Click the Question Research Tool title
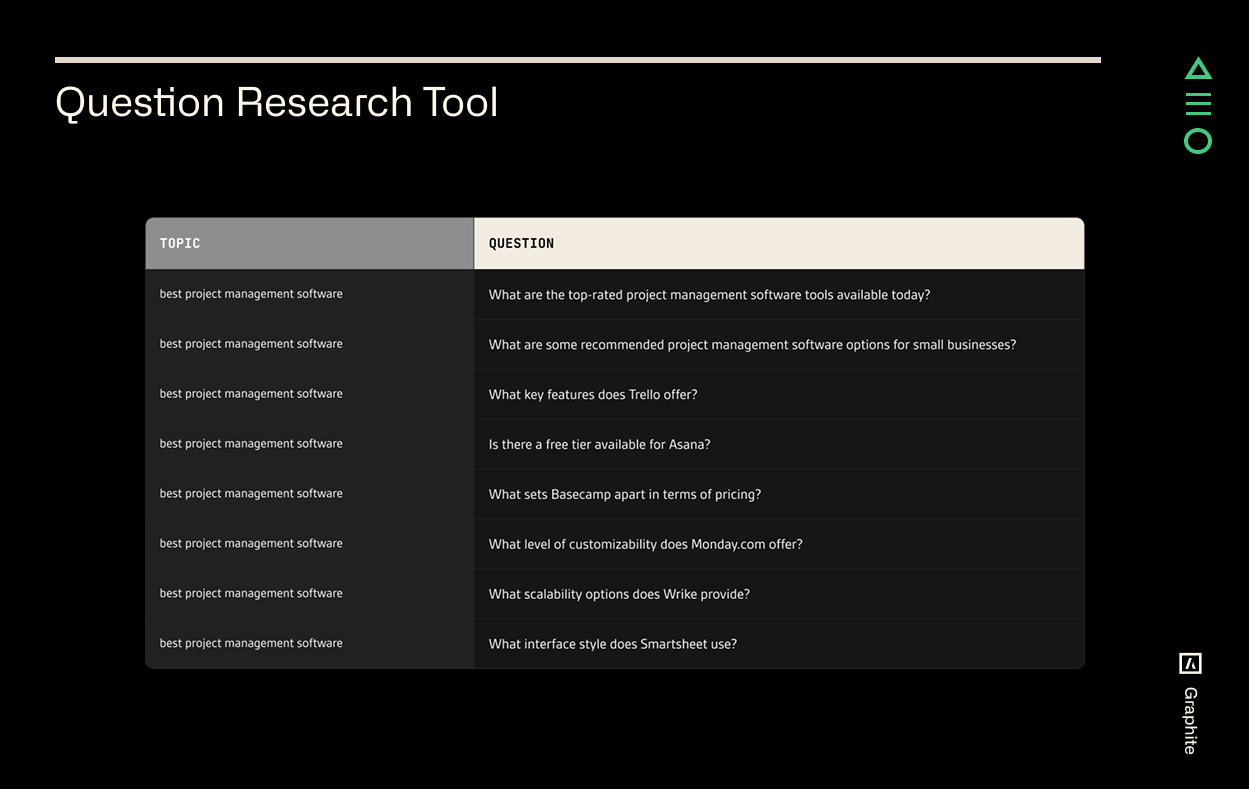The width and height of the screenshot is (1249, 789). (277, 102)
